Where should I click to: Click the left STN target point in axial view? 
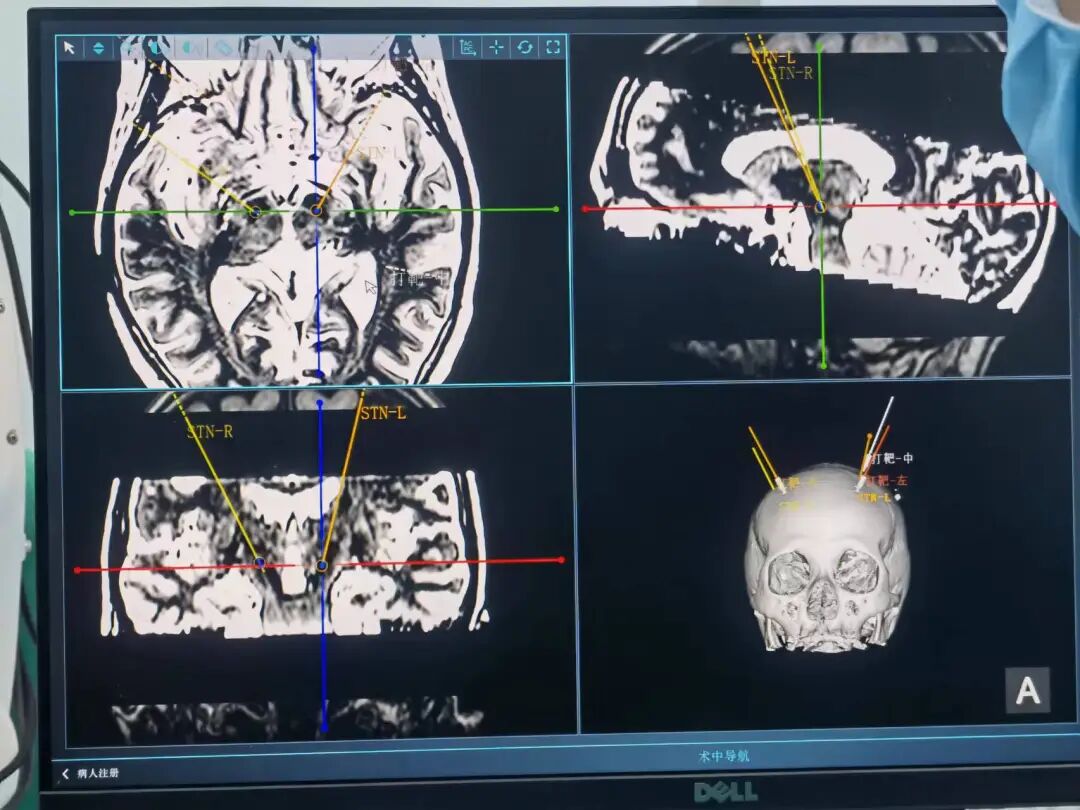[x=255, y=212]
